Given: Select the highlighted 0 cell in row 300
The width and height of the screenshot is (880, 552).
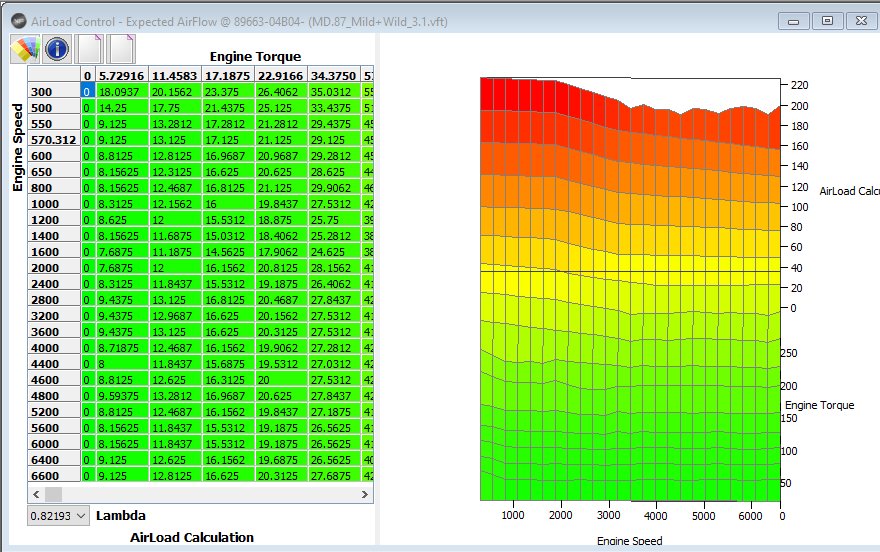Looking at the screenshot, I should tap(87, 91).
